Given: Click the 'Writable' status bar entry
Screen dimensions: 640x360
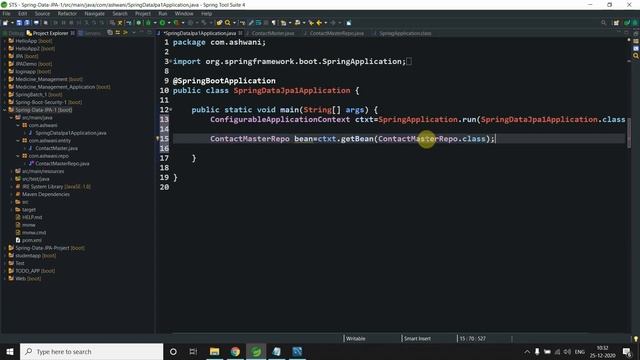Looking at the screenshot, I should 356,338.
